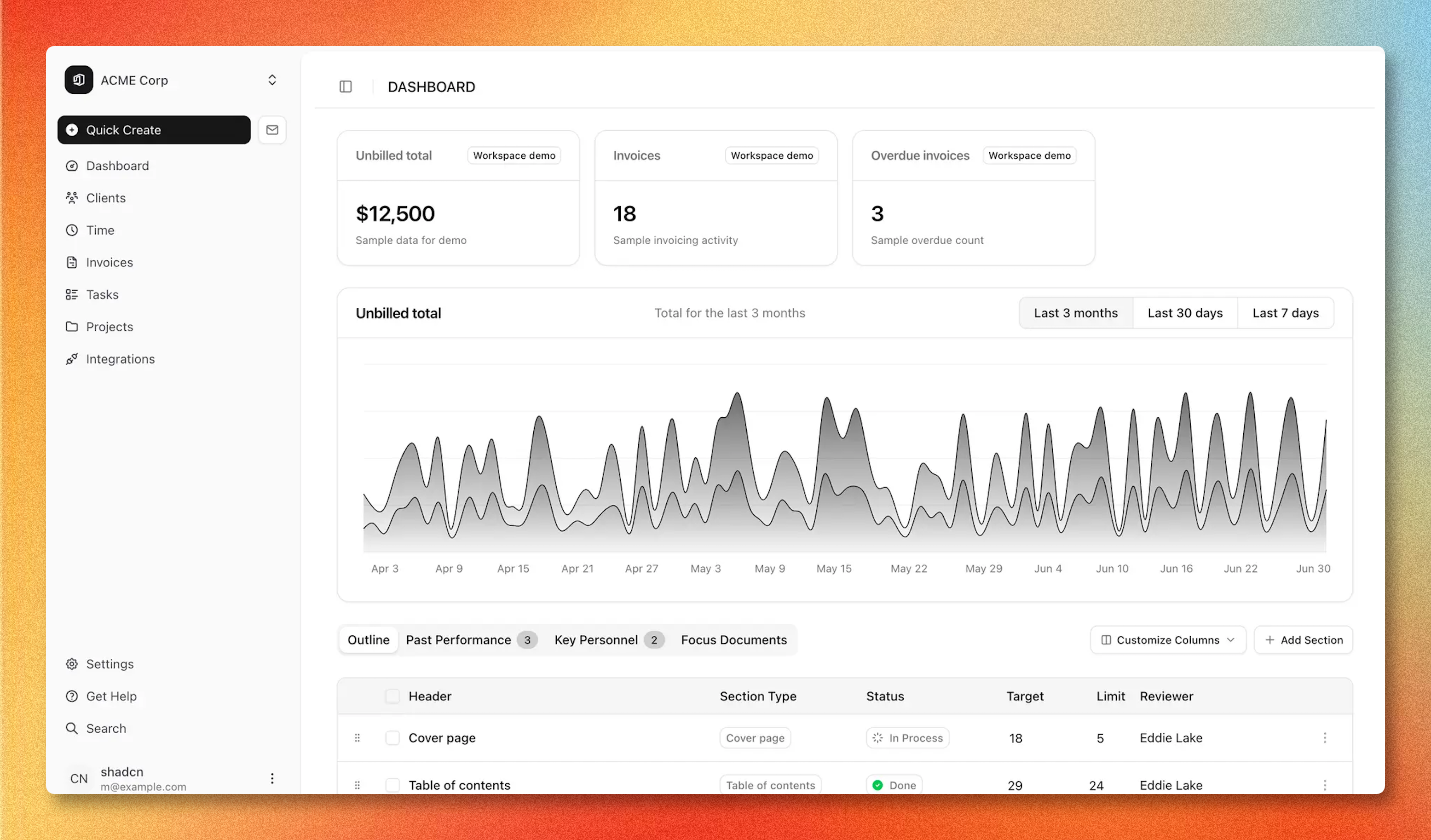Expand the ACME Corp workspace switcher
This screenshot has height=840, width=1431.
[x=272, y=80]
